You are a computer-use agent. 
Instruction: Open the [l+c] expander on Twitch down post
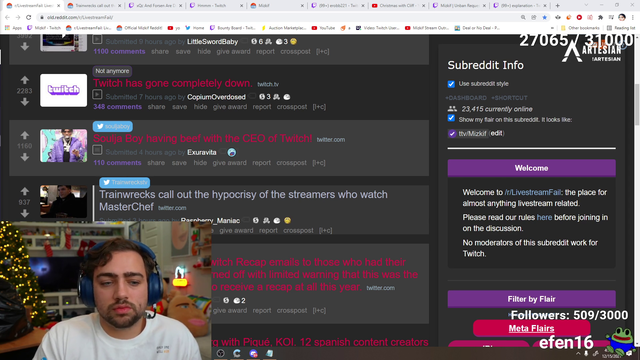(x=319, y=107)
